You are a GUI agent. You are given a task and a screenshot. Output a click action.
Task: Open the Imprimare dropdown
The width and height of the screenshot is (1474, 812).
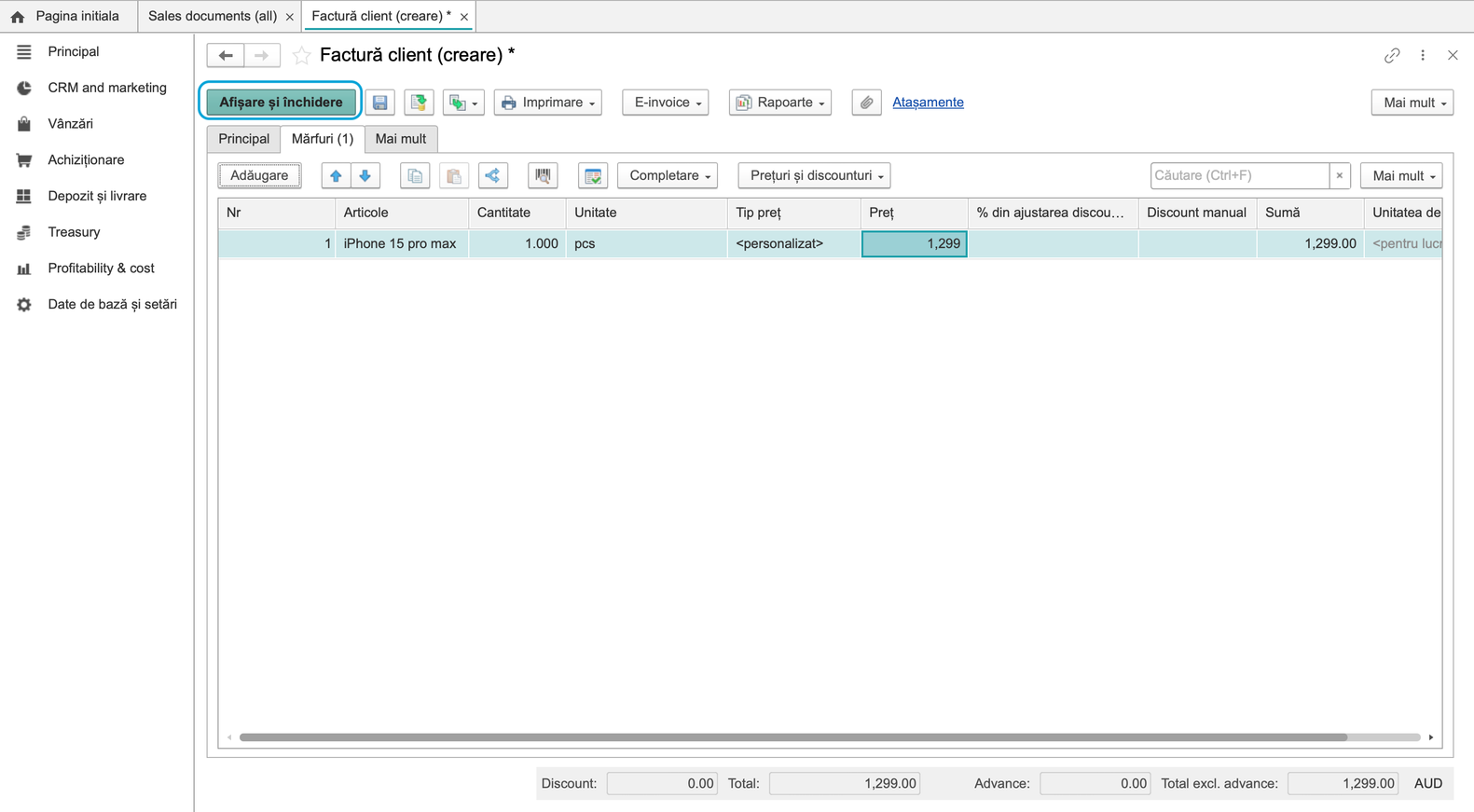pos(548,103)
